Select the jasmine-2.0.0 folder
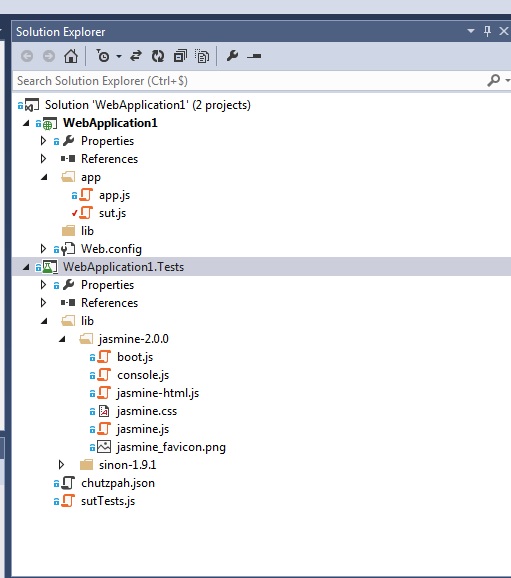Screen dimensions: 511x578 pyautogui.click(x=133, y=339)
